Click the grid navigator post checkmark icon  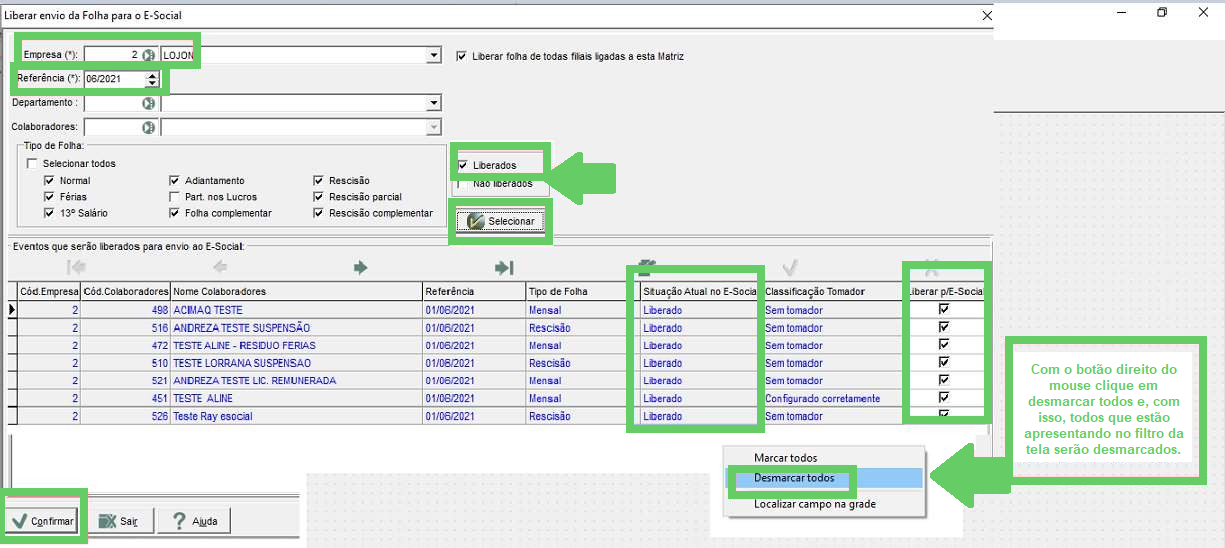coord(790,267)
